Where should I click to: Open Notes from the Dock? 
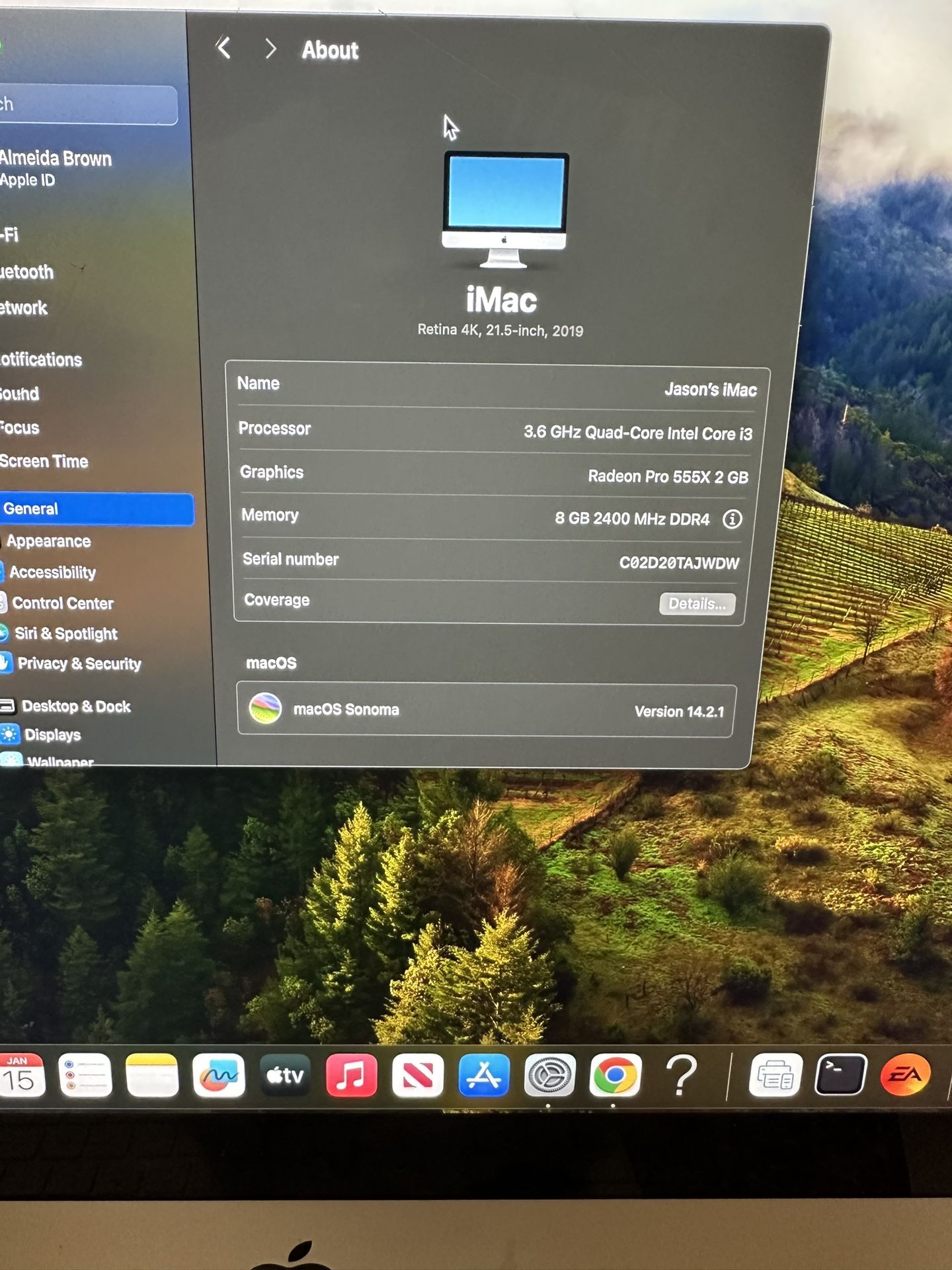pos(152,1075)
